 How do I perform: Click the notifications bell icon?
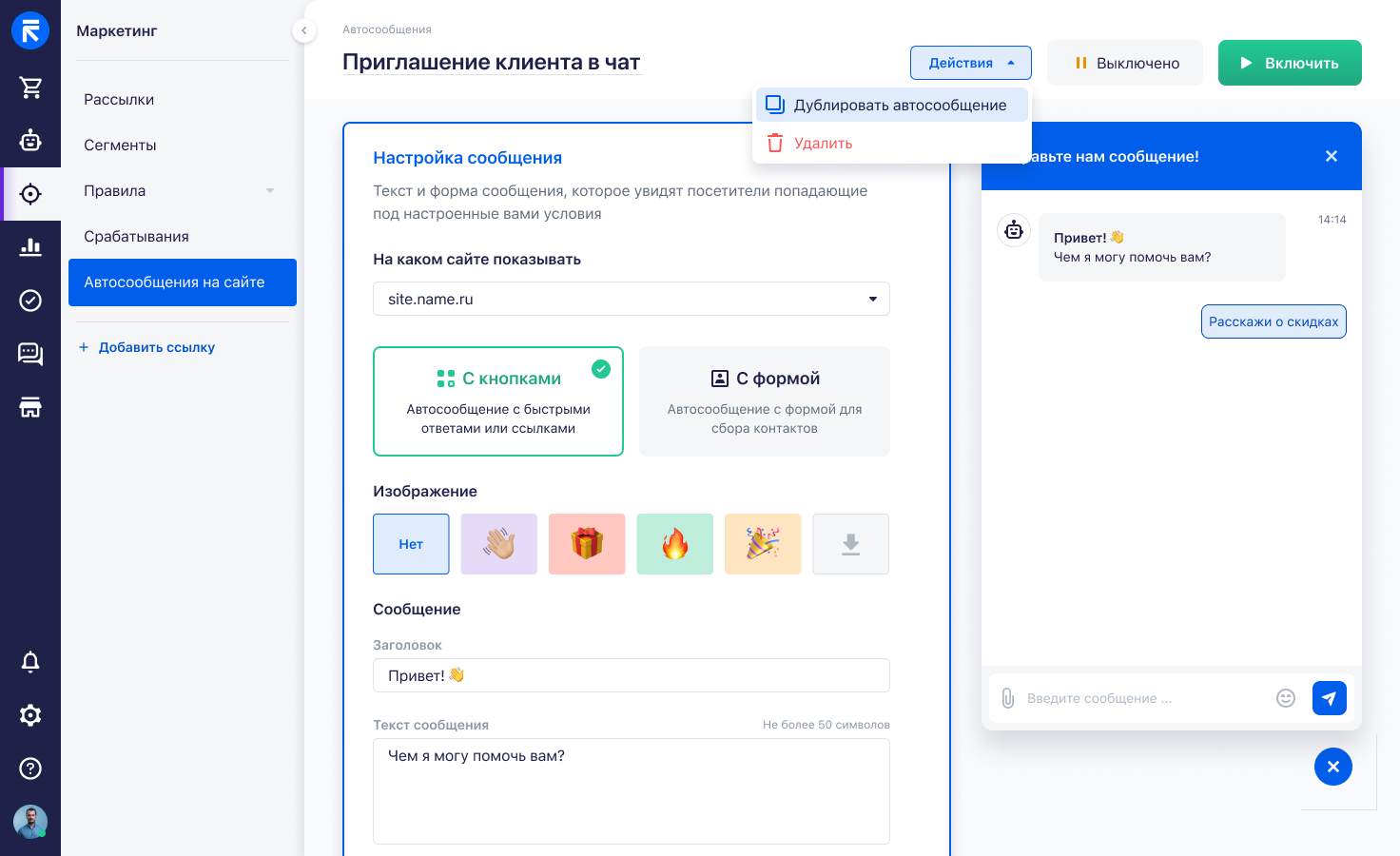pos(30,662)
